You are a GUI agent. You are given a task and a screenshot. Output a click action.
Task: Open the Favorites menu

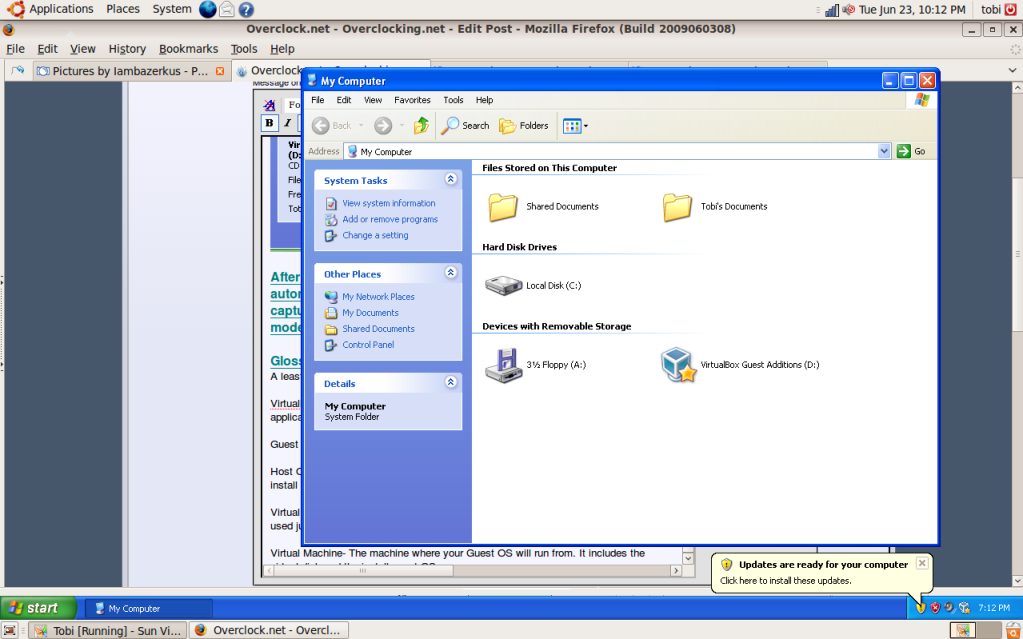(412, 100)
